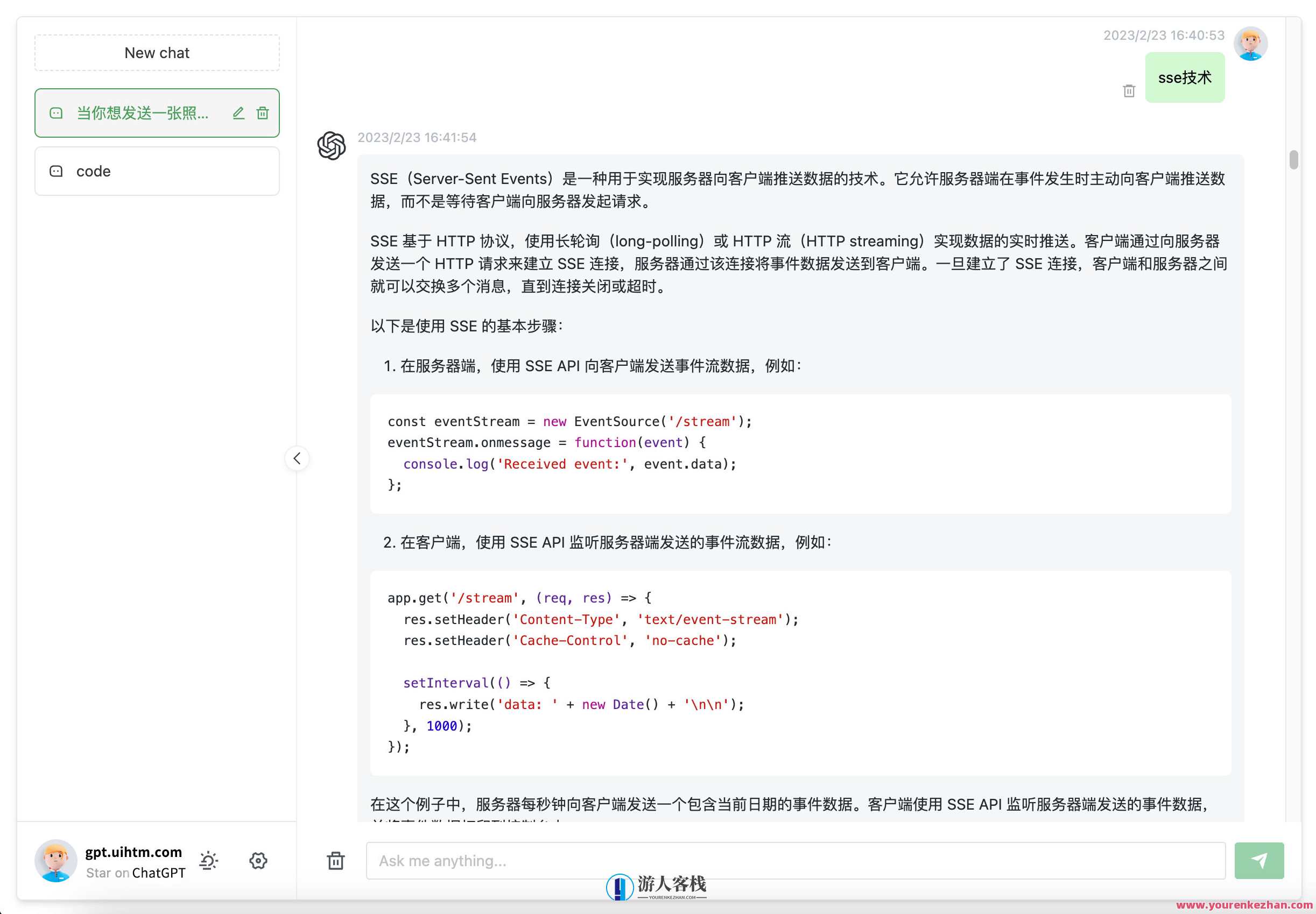Toggle the light/dark theme icon

(208, 860)
